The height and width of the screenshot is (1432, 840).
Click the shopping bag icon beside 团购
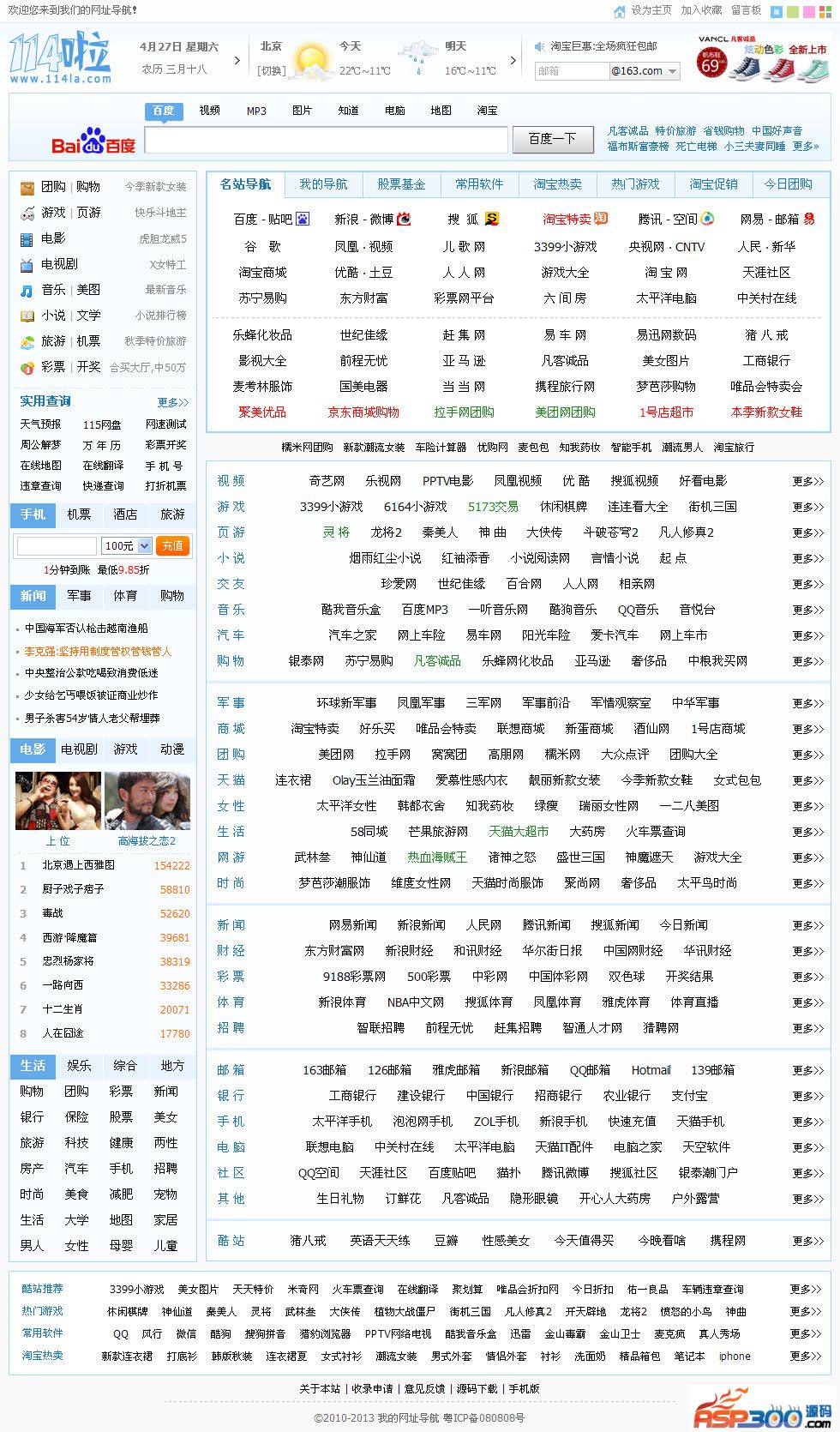[x=27, y=187]
